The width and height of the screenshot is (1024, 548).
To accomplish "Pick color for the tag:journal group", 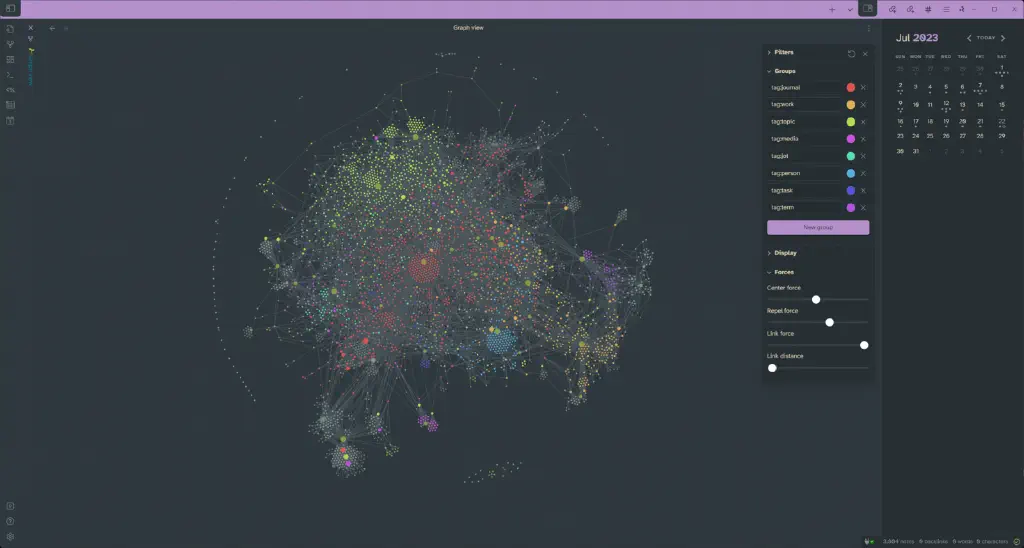I will coord(850,88).
